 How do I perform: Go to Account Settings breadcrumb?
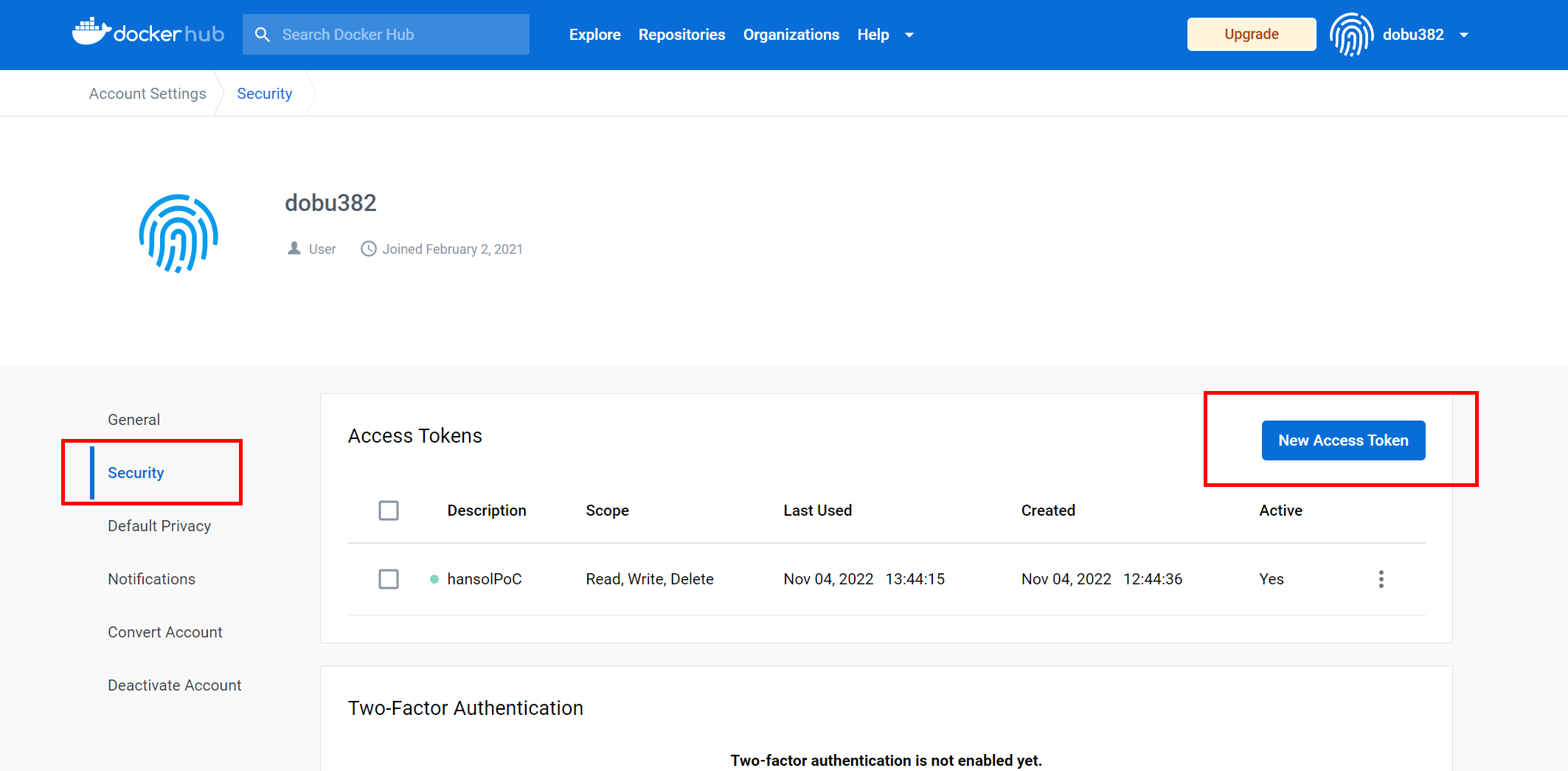click(148, 94)
